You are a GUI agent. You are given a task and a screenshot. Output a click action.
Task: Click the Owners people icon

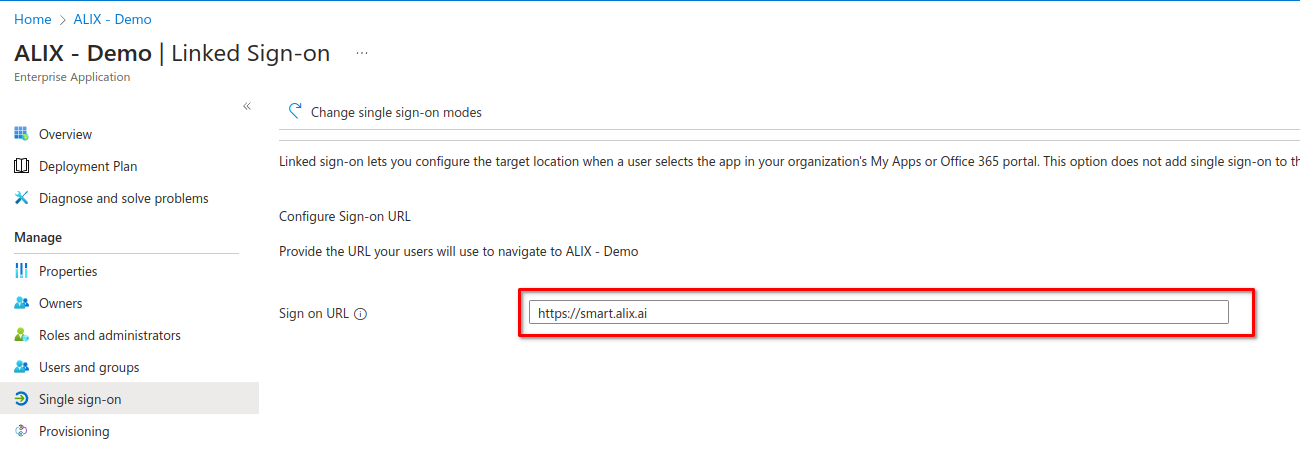click(x=21, y=303)
